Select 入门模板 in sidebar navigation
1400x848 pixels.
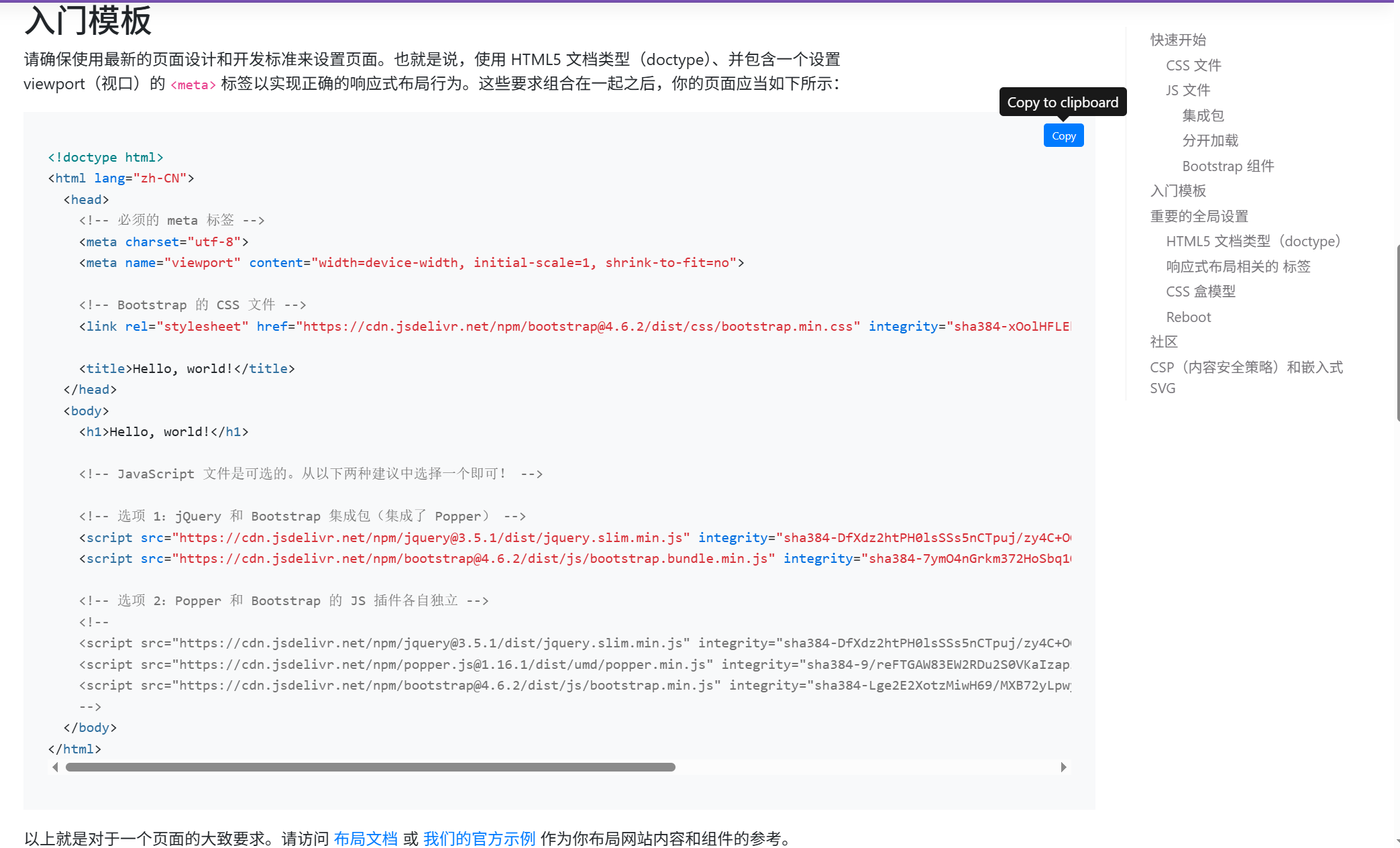click(x=1178, y=191)
